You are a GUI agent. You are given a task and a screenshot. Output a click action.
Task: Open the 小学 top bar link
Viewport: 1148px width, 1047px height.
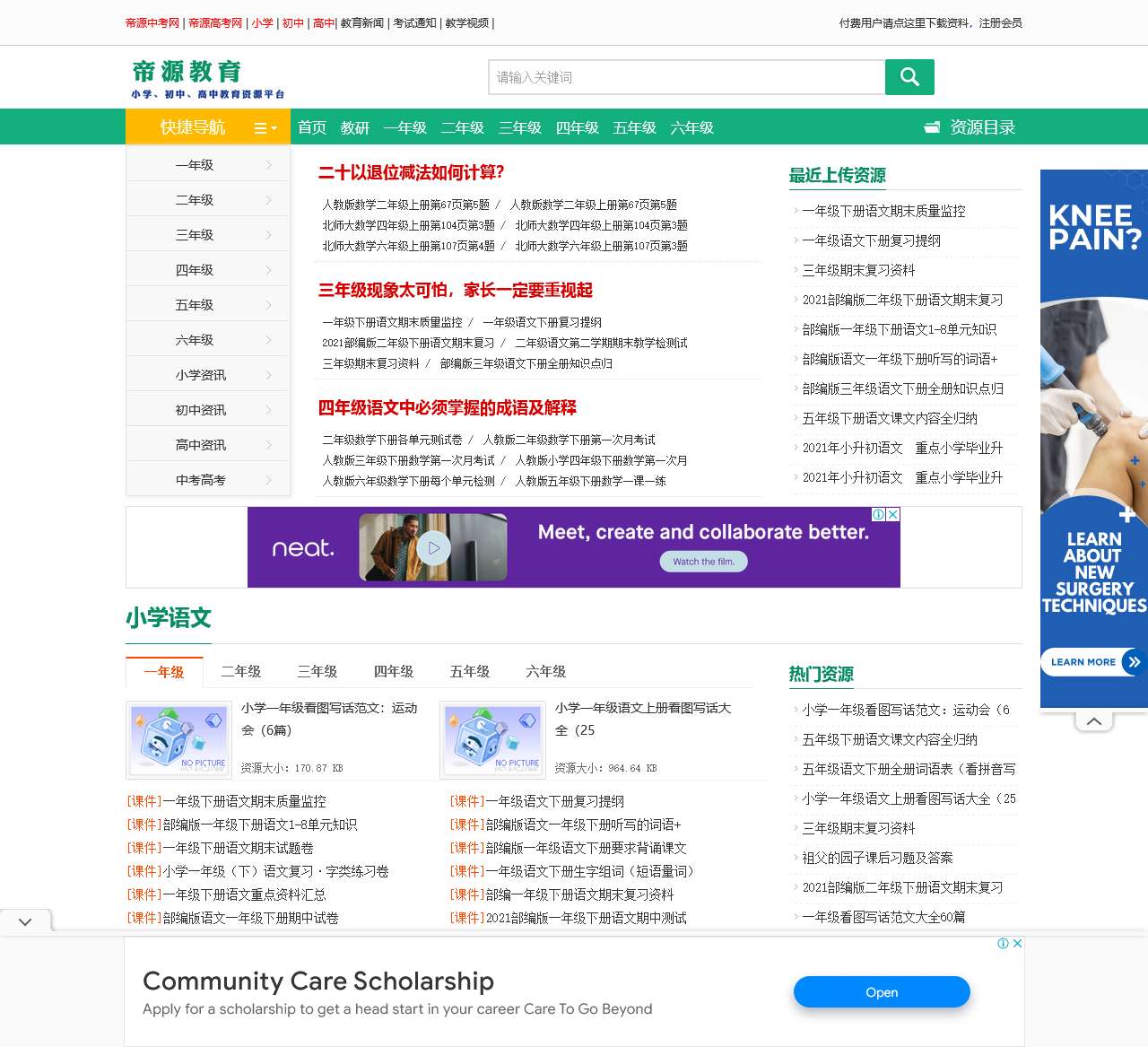[x=263, y=23]
